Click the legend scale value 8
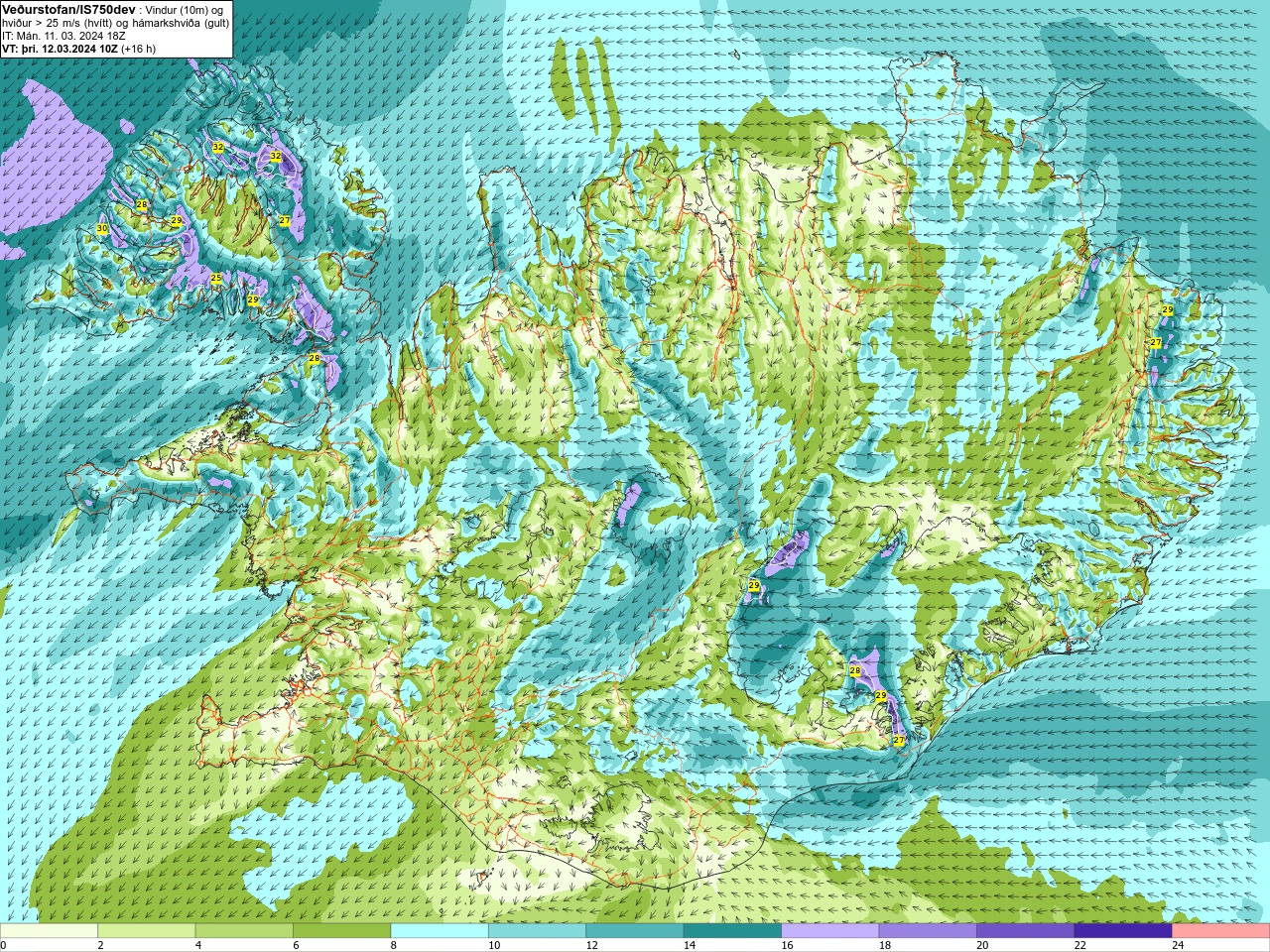This screenshot has width=1270, height=952. 394,945
